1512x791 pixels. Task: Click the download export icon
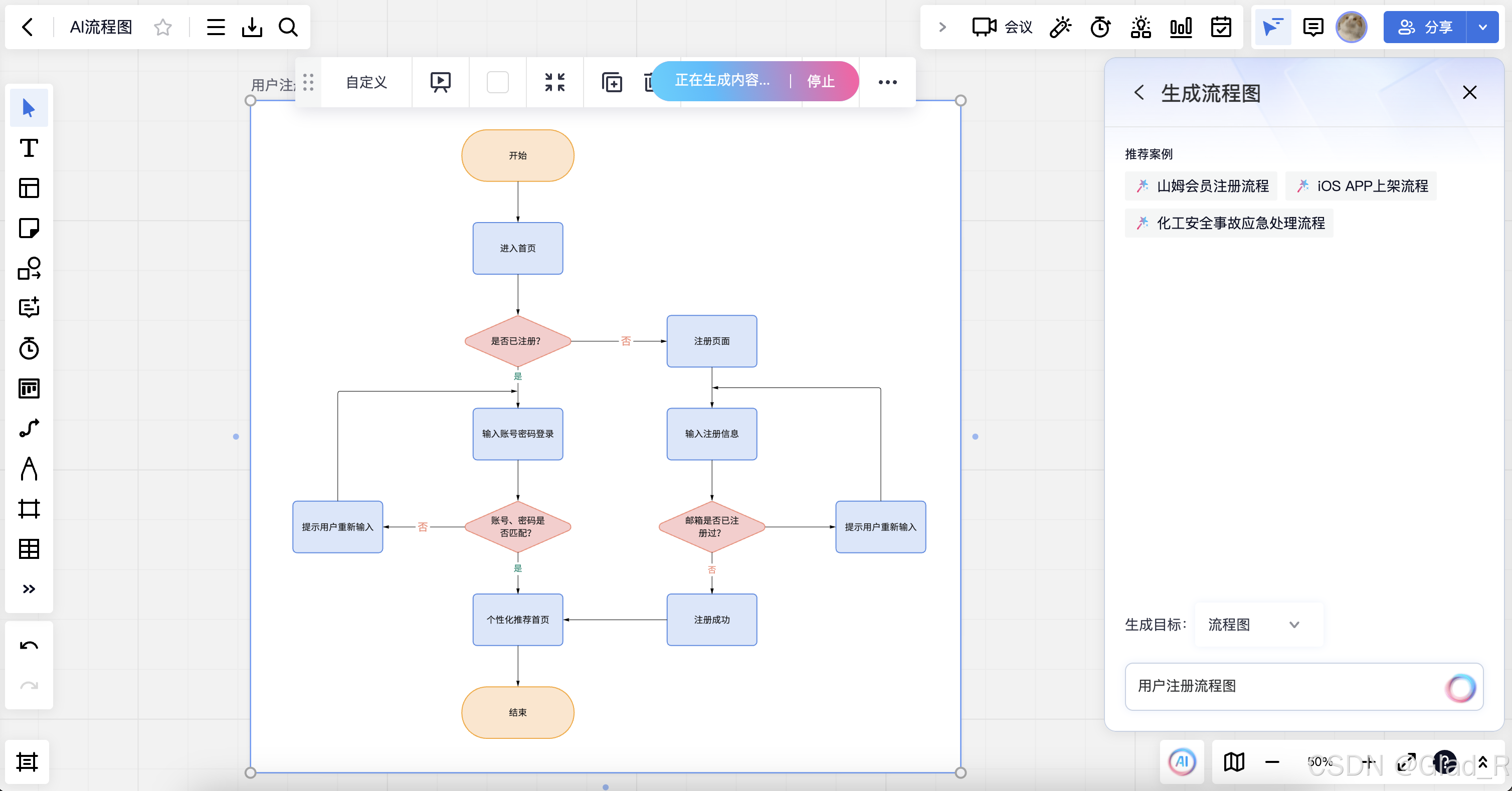pyautogui.click(x=252, y=27)
